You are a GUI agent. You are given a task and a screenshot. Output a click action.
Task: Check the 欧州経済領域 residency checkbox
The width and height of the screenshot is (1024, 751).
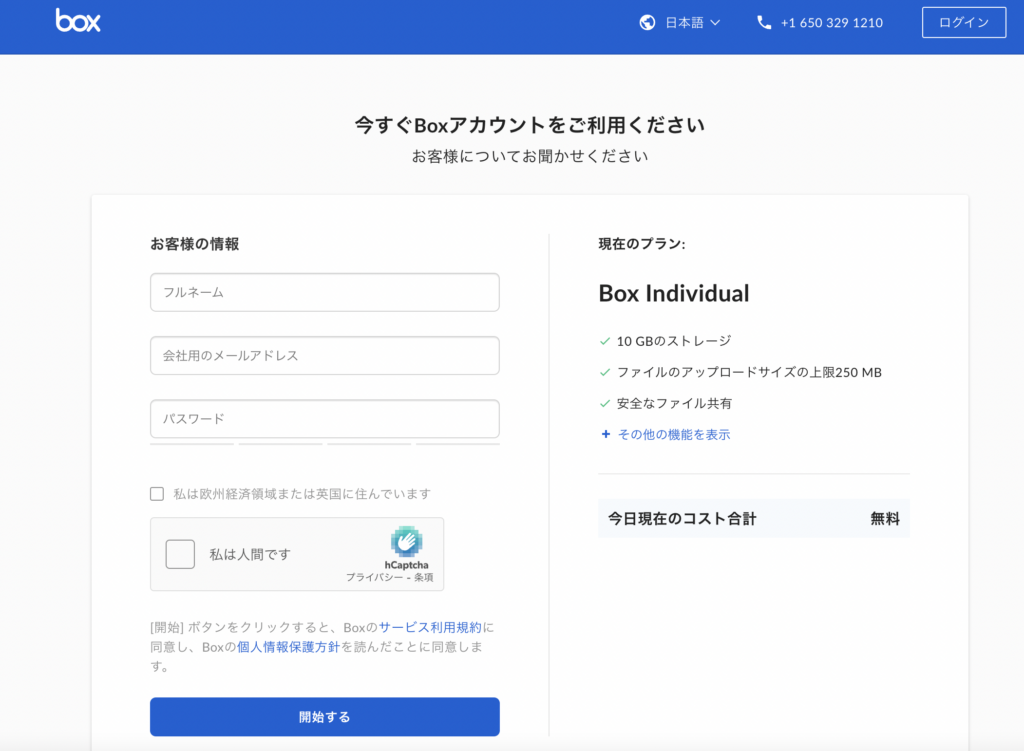[157, 494]
